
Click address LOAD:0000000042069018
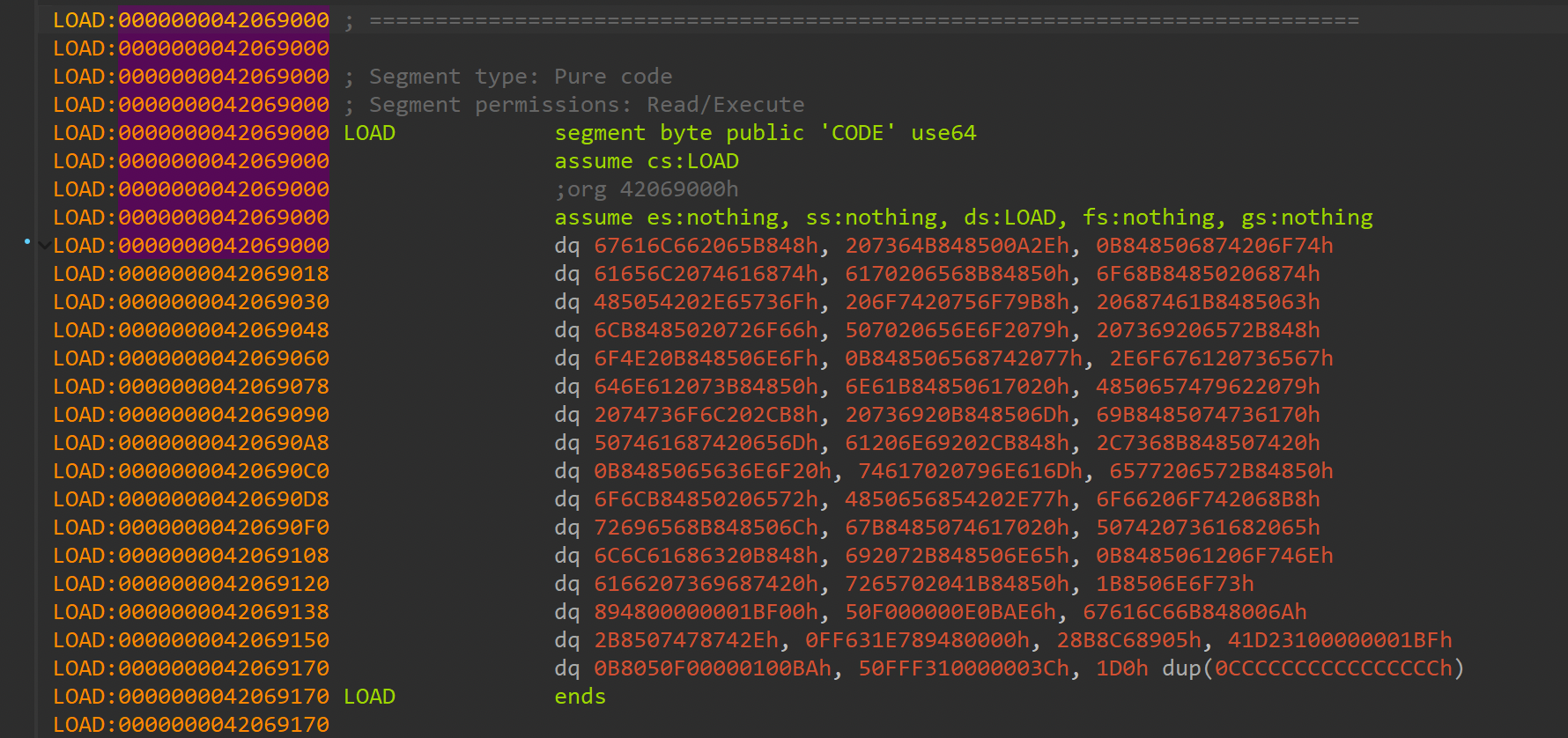191,274
